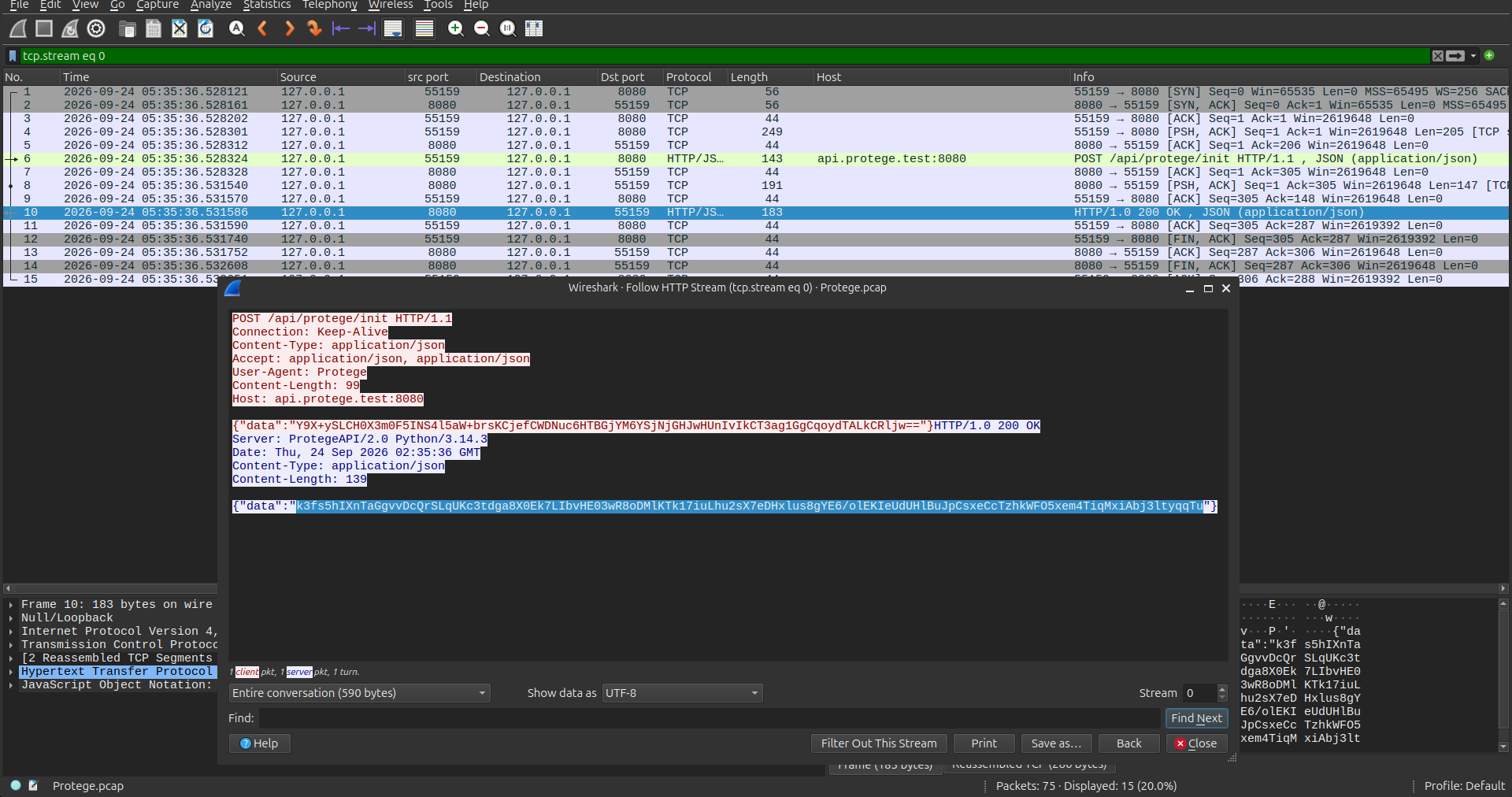The height and width of the screenshot is (797, 1512).
Task: Start capturing packets with shark fin icon
Action: pos(18,29)
